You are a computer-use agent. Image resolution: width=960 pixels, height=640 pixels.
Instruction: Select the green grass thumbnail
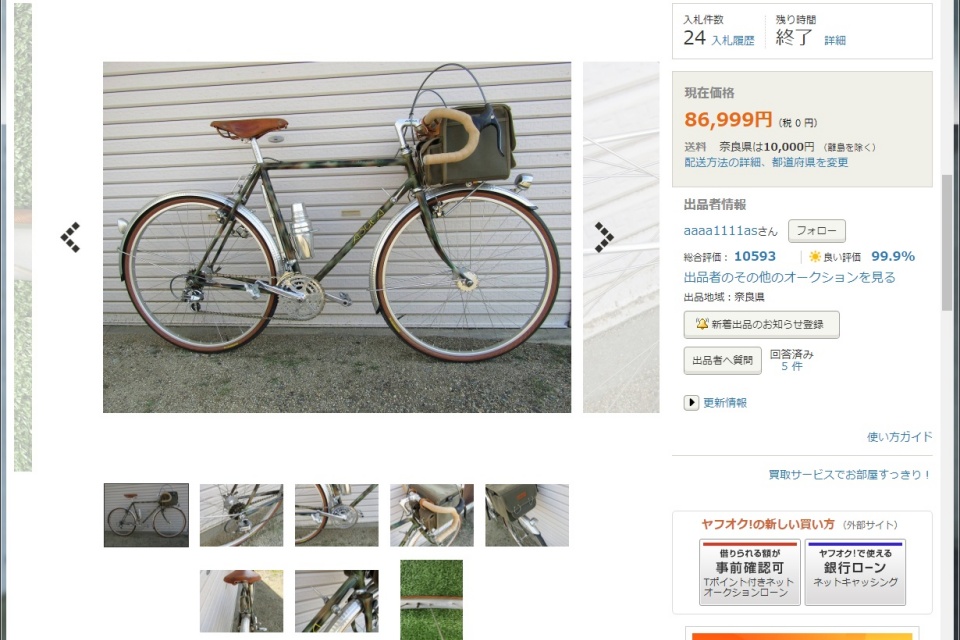[x=432, y=600]
